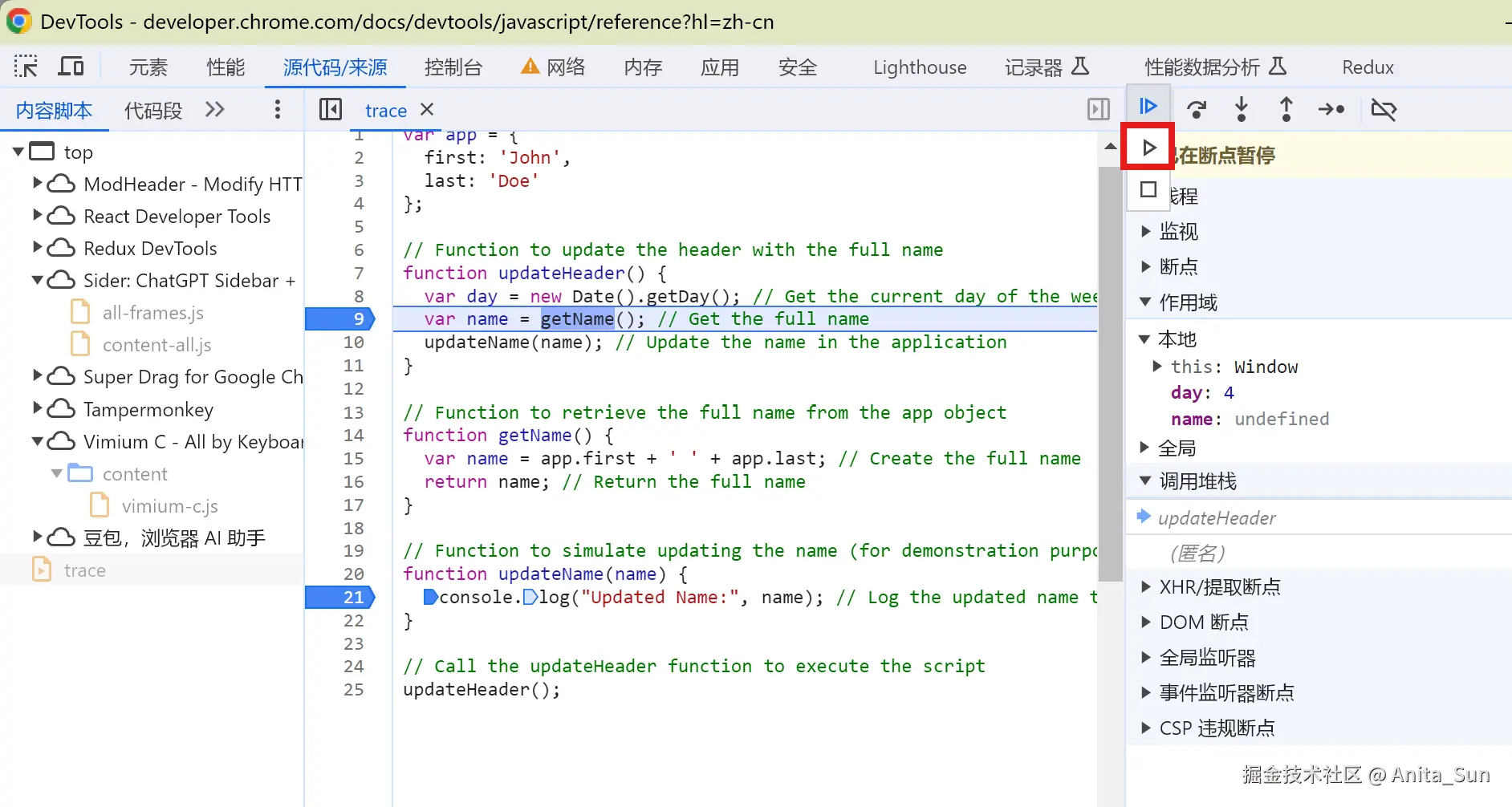This screenshot has width=1512, height=807.
Task: Step out of the current function
Action: pos(1286,109)
